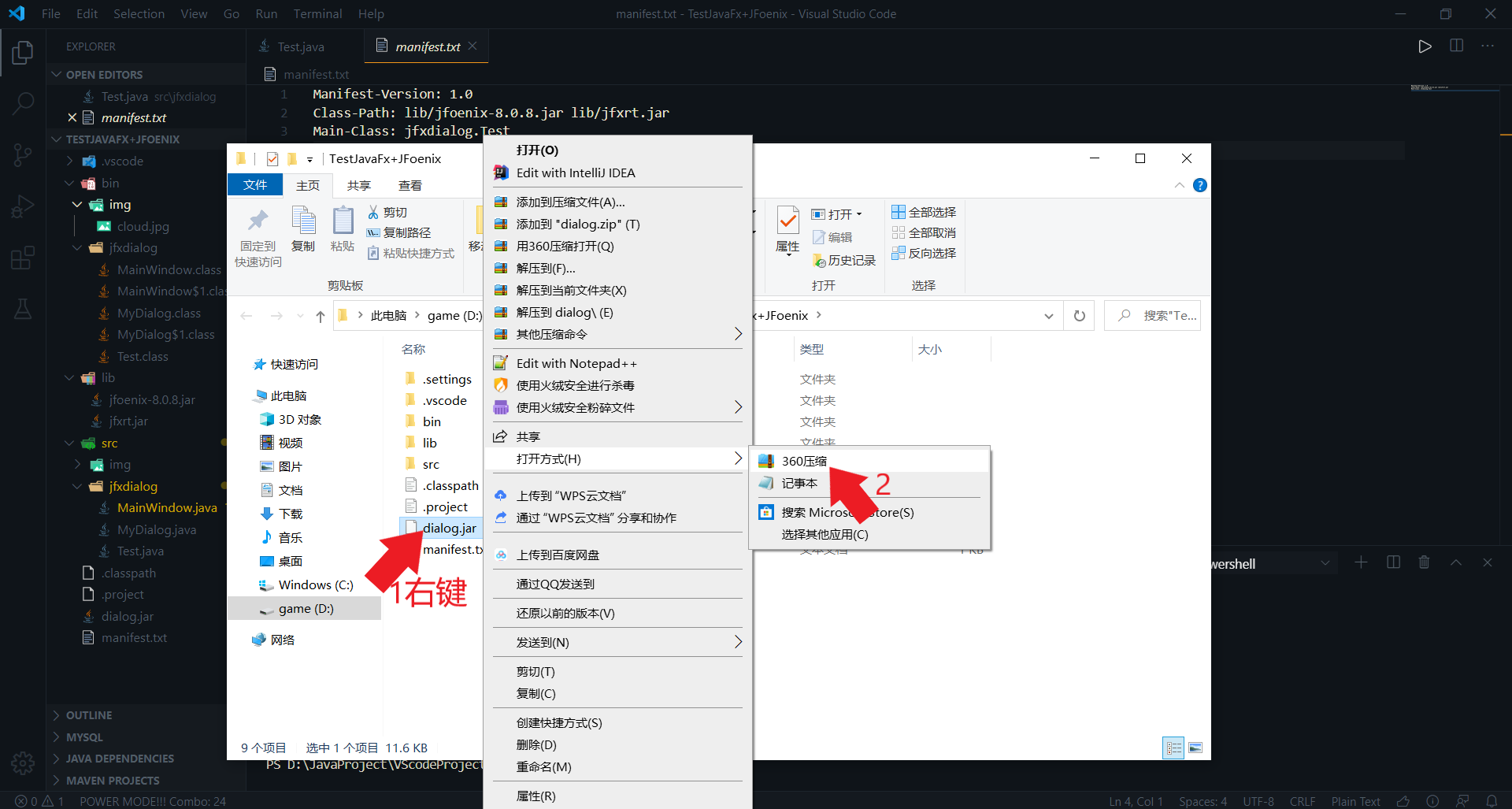Viewport: 1512px width, 809px height.
Task: Click Explorer search box
Action: (1152, 316)
